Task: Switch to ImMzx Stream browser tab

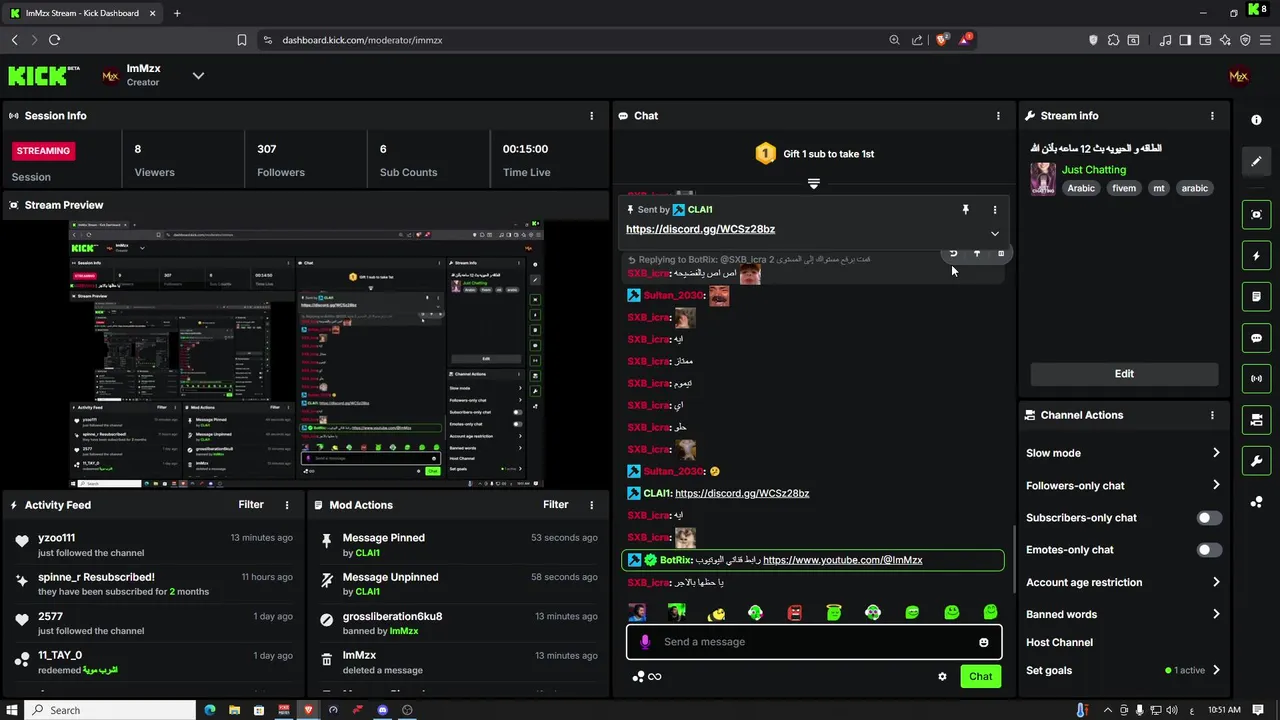Action: pos(83,13)
